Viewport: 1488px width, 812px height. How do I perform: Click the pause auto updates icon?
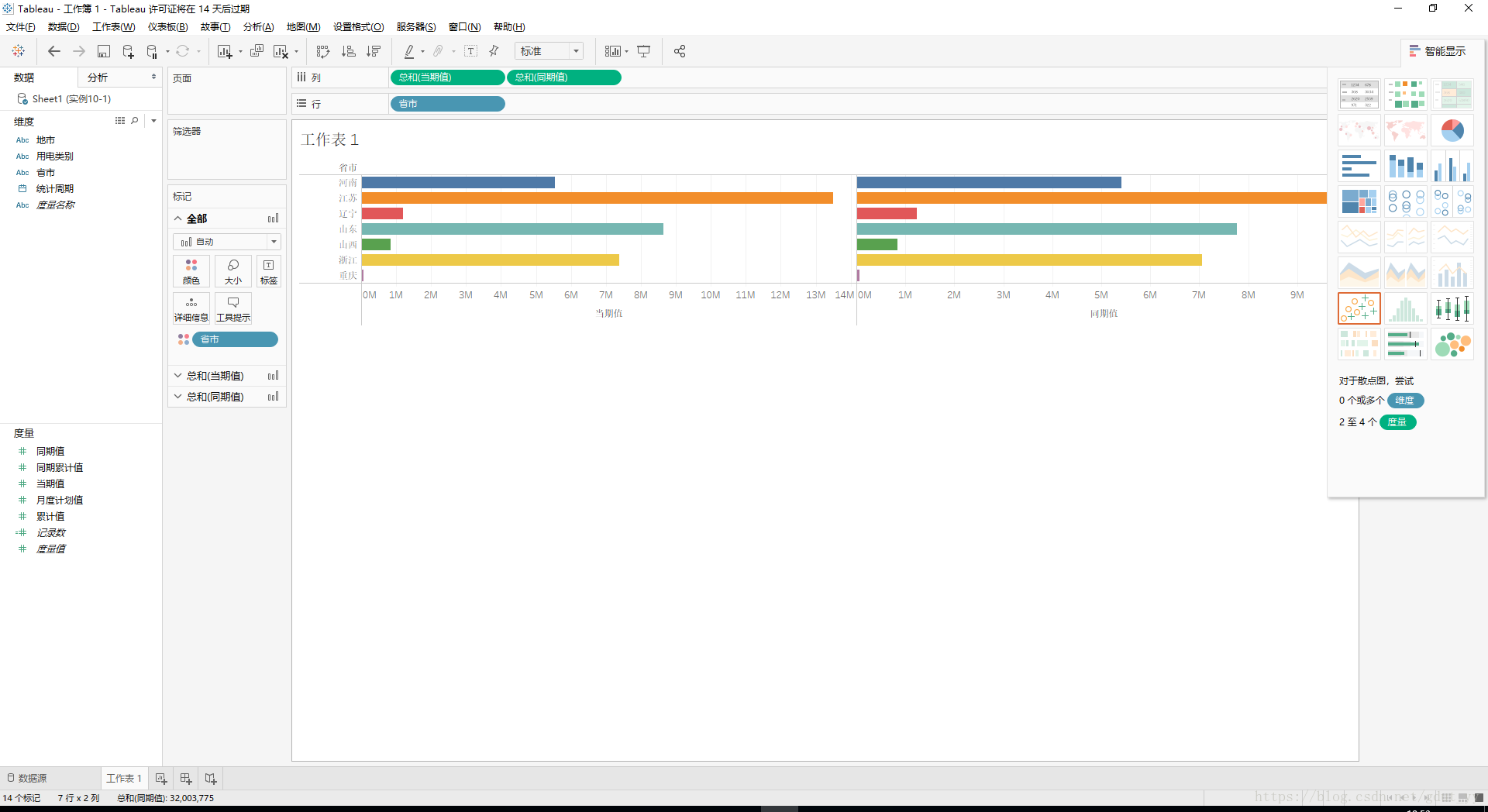click(153, 51)
